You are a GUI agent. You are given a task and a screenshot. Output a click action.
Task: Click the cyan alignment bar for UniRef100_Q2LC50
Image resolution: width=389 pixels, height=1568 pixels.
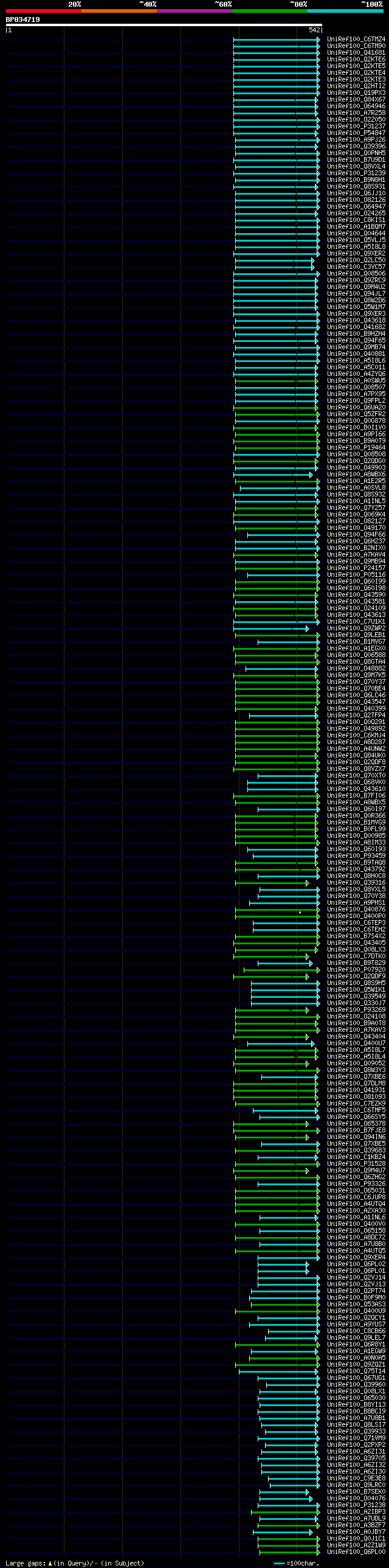tap(274, 260)
